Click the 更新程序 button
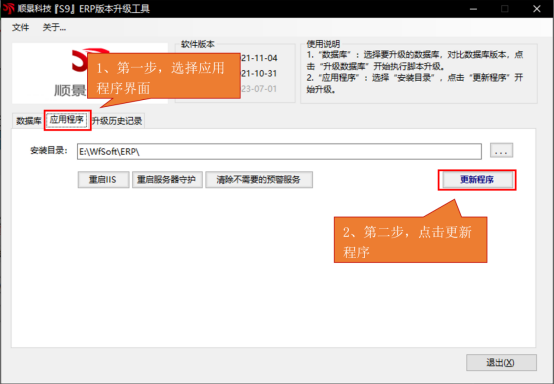Viewport: 554px width, 384px height. [x=477, y=179]
